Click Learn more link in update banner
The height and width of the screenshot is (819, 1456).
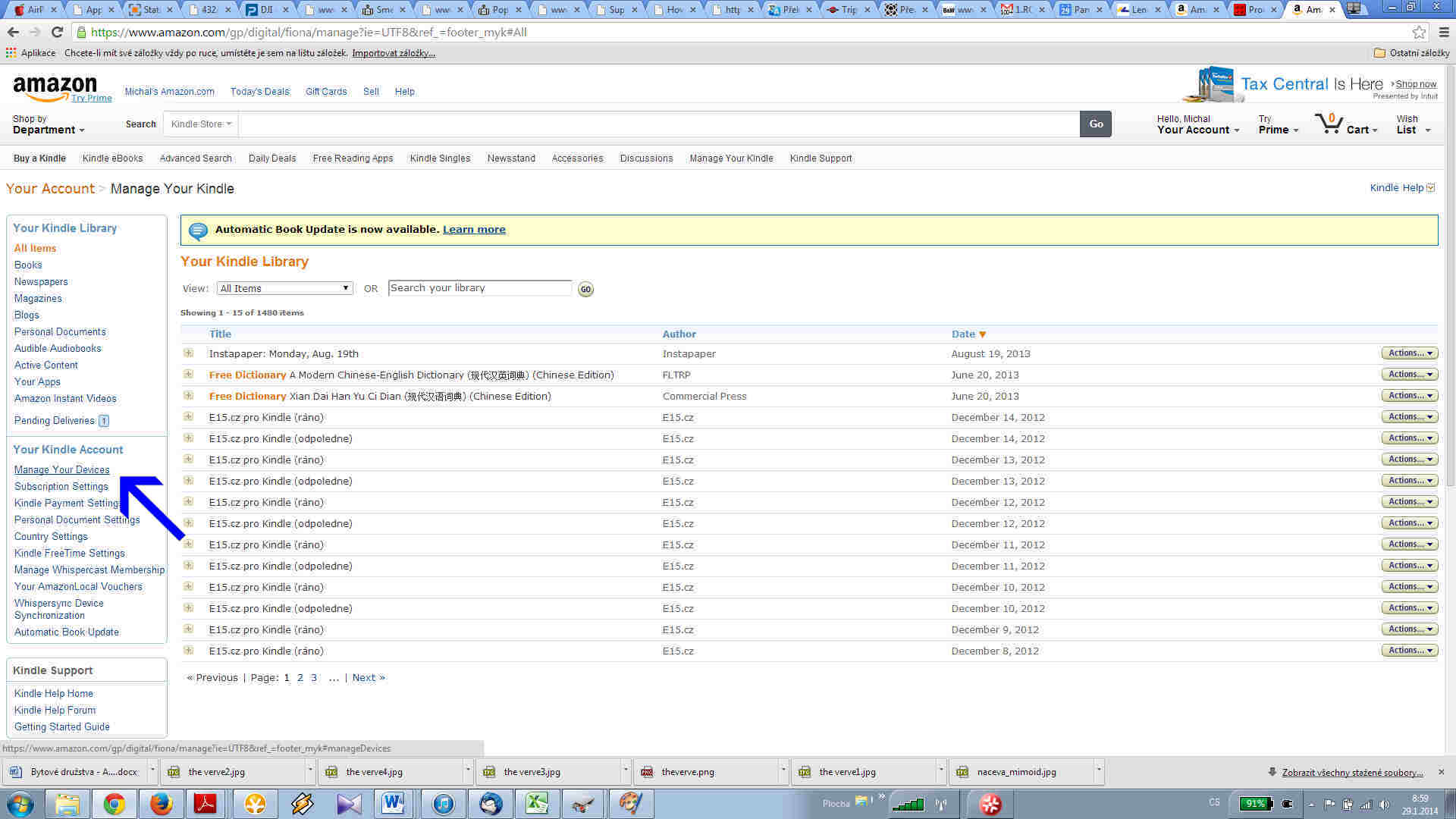pos(474,230)
